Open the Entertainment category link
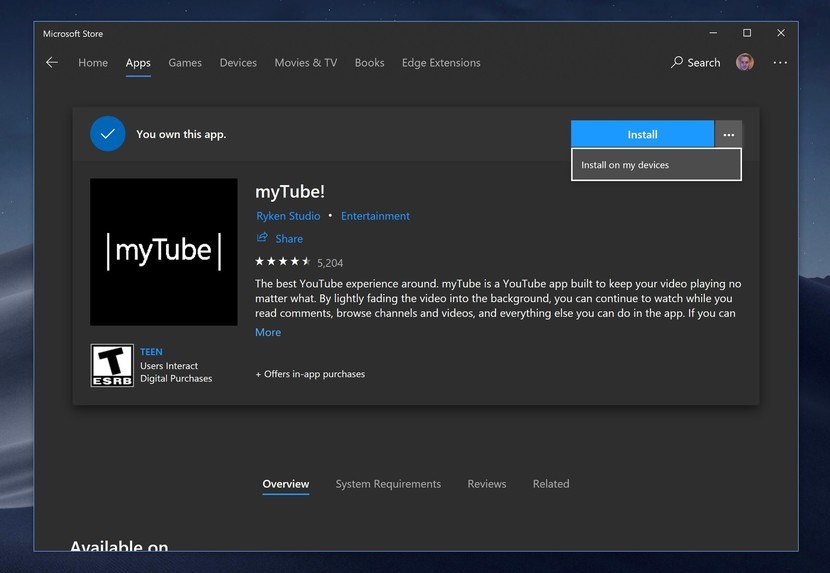This screenshot has width=830, height=573. (x=375, y=216)
